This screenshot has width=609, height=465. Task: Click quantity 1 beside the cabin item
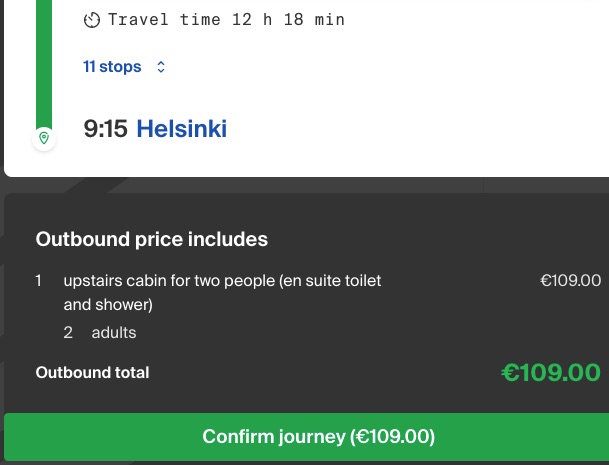[38, 280]
